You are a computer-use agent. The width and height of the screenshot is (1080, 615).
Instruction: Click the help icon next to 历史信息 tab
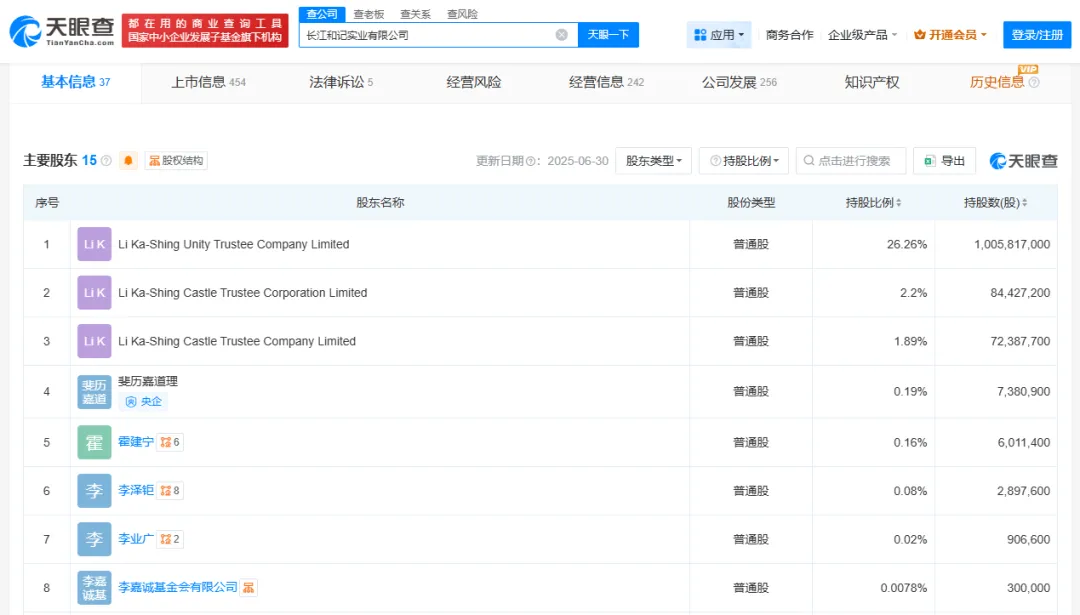click(x=1034, y=83)
